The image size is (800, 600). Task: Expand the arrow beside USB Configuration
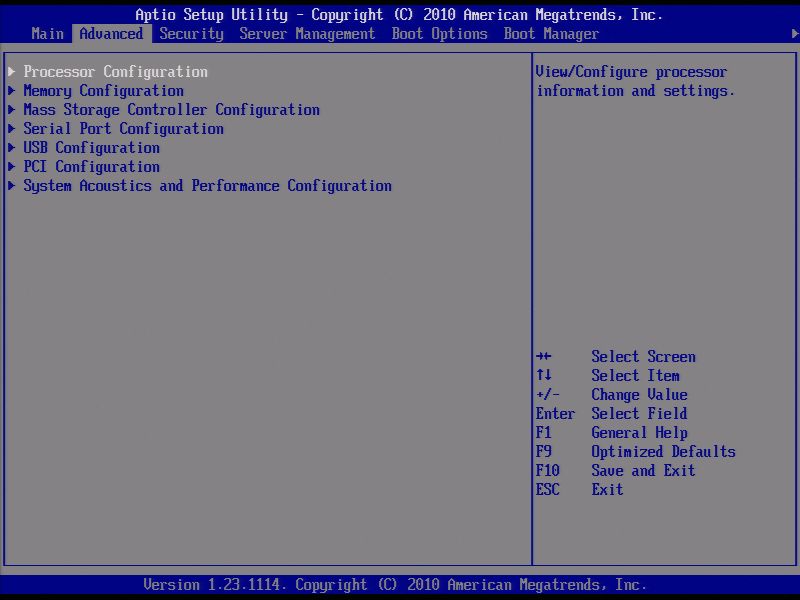12,147
